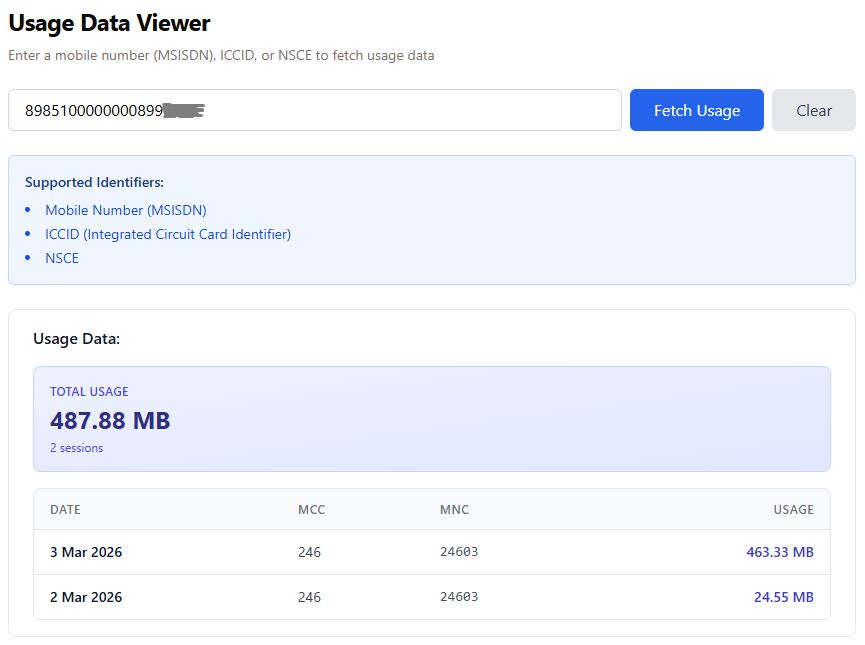865x645 pixels.
Task: Click the MCC value in the 2 Mar row
Action: point(309,597)
